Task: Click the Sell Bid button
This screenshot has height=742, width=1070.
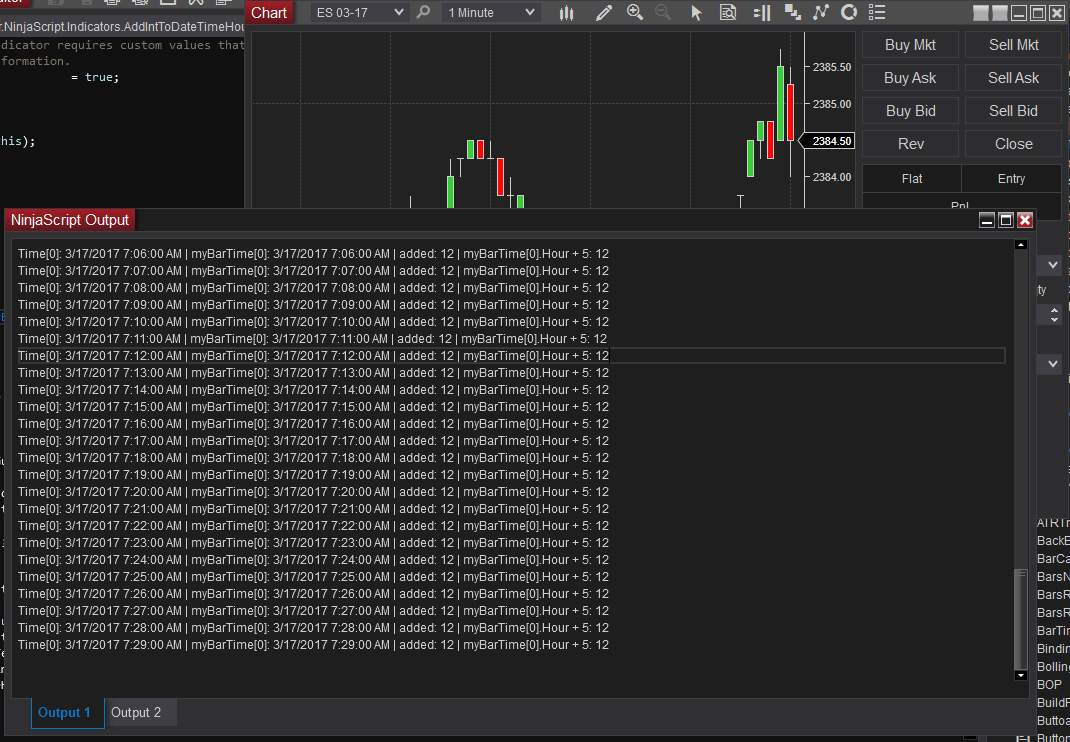Action: pos(1013,111)
